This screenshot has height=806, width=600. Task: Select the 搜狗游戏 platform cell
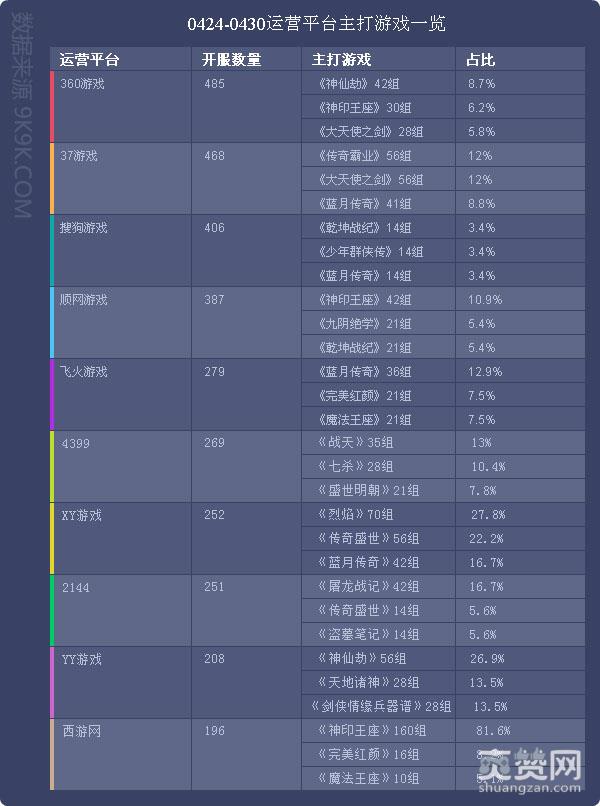point(83,228)
